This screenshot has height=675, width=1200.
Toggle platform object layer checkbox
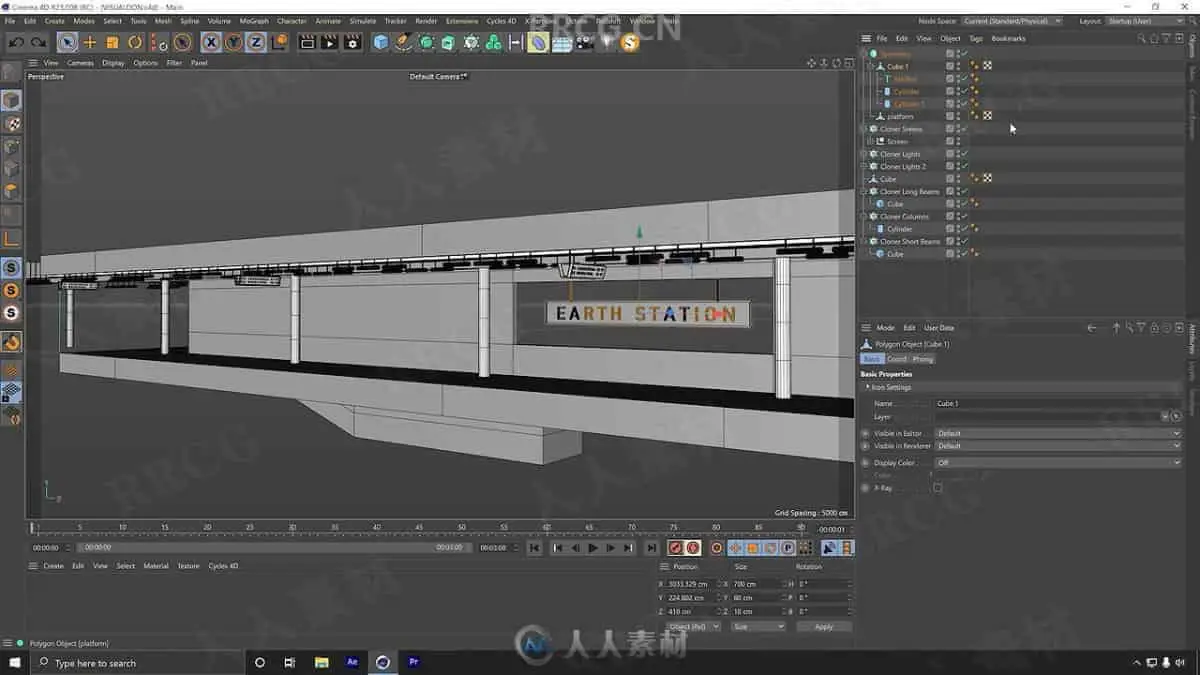click(x=950, y=116)
